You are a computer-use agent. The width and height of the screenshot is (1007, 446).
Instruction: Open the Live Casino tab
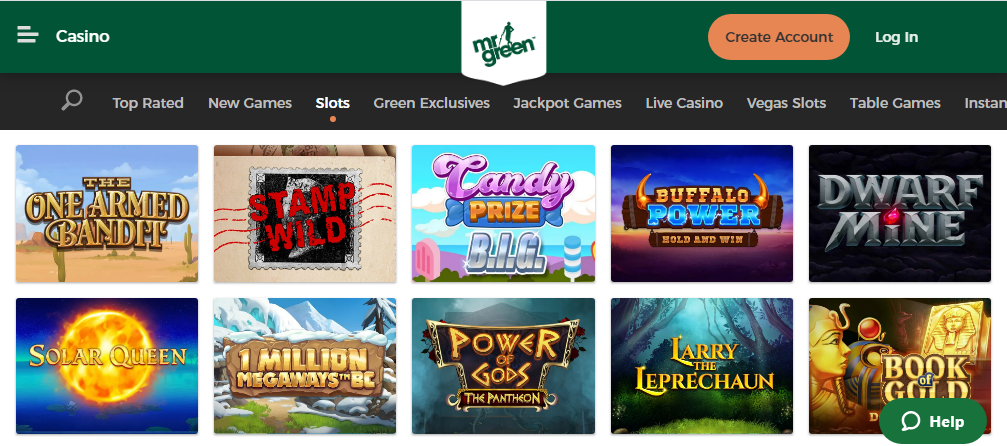(684, 103)
